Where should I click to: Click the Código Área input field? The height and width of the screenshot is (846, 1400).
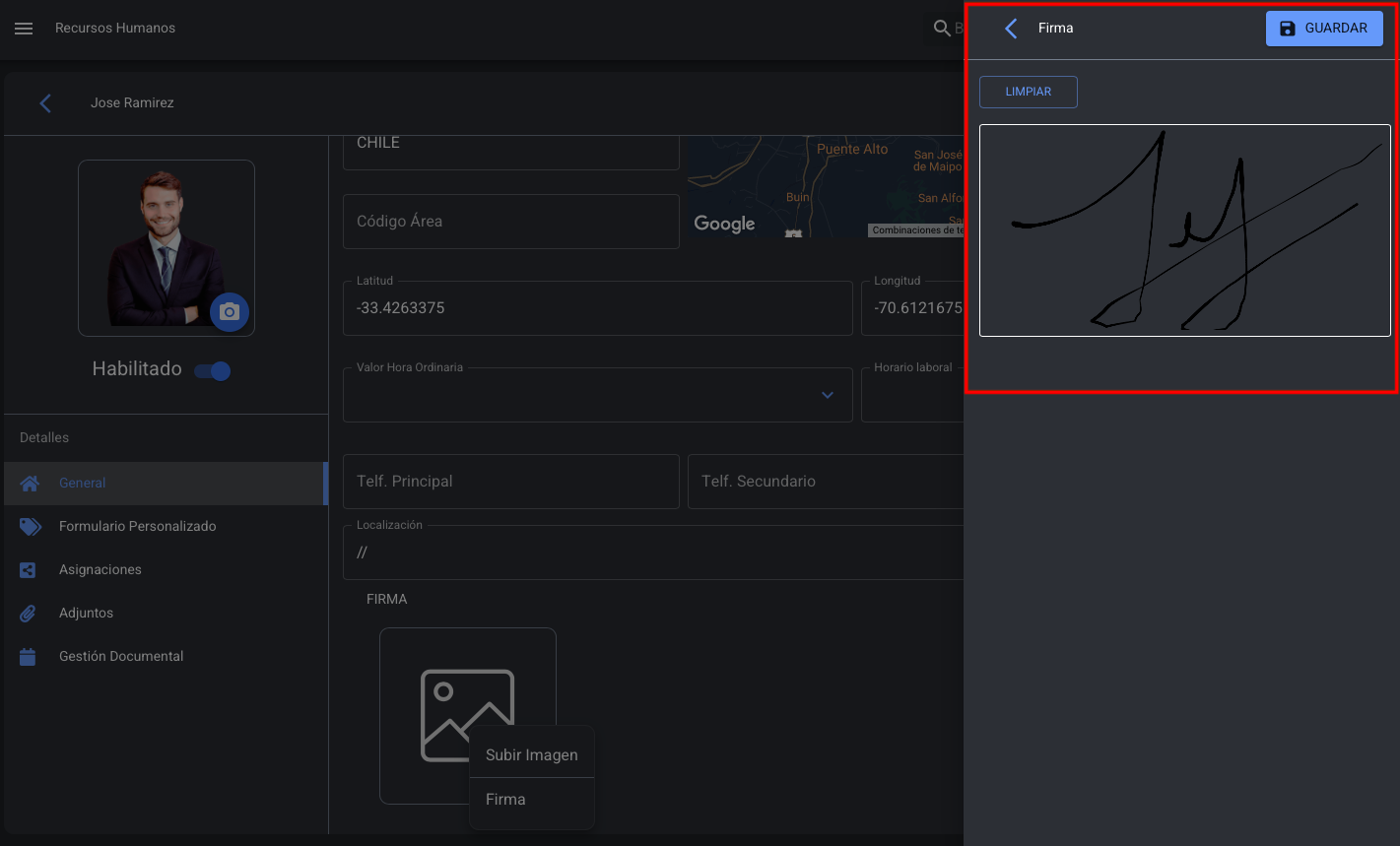[x=510, y=222]
